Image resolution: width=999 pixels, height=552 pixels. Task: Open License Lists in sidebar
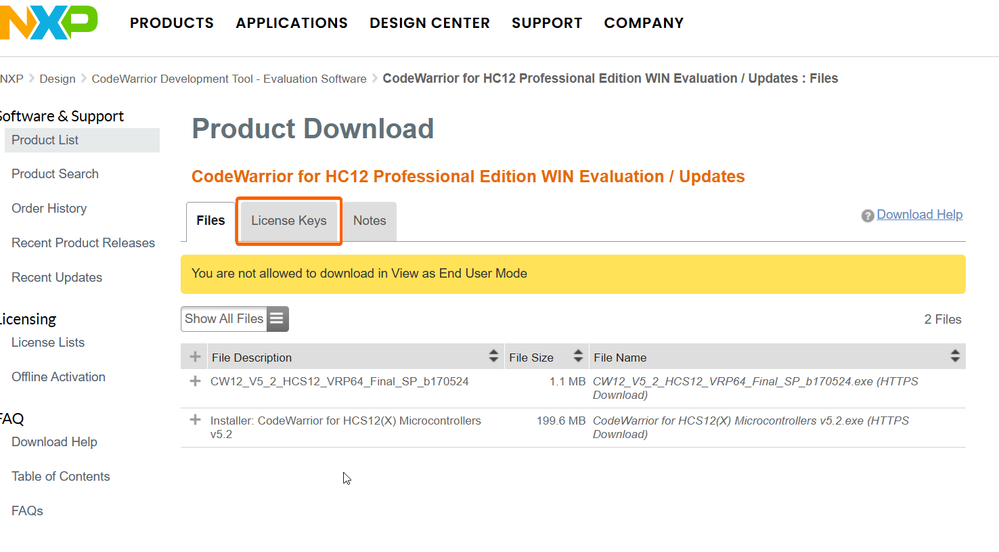(x=48, y=342)
